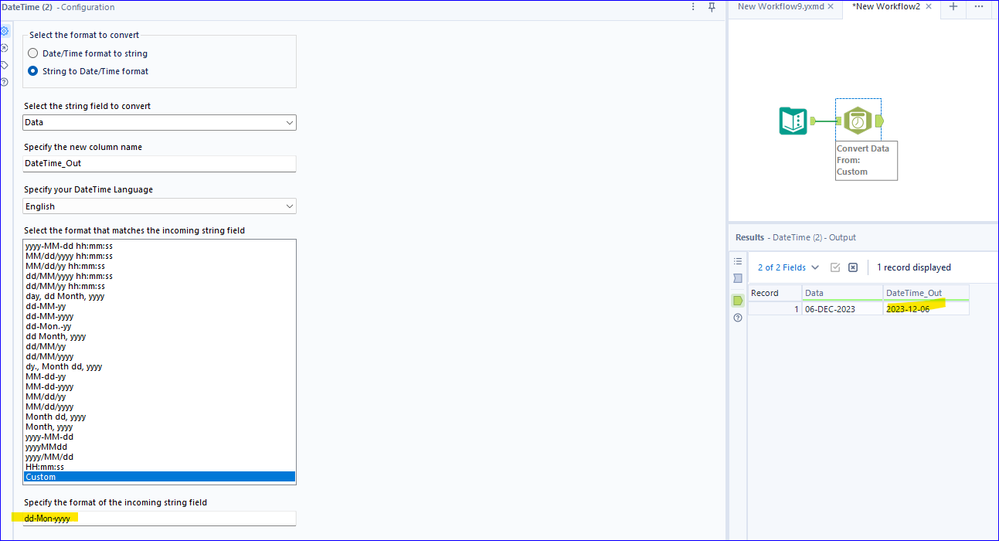The height and width of the screenshot is (541, 999).
Task: Open the string field dropdown showing Data
Action: click(x=159, y=122)
